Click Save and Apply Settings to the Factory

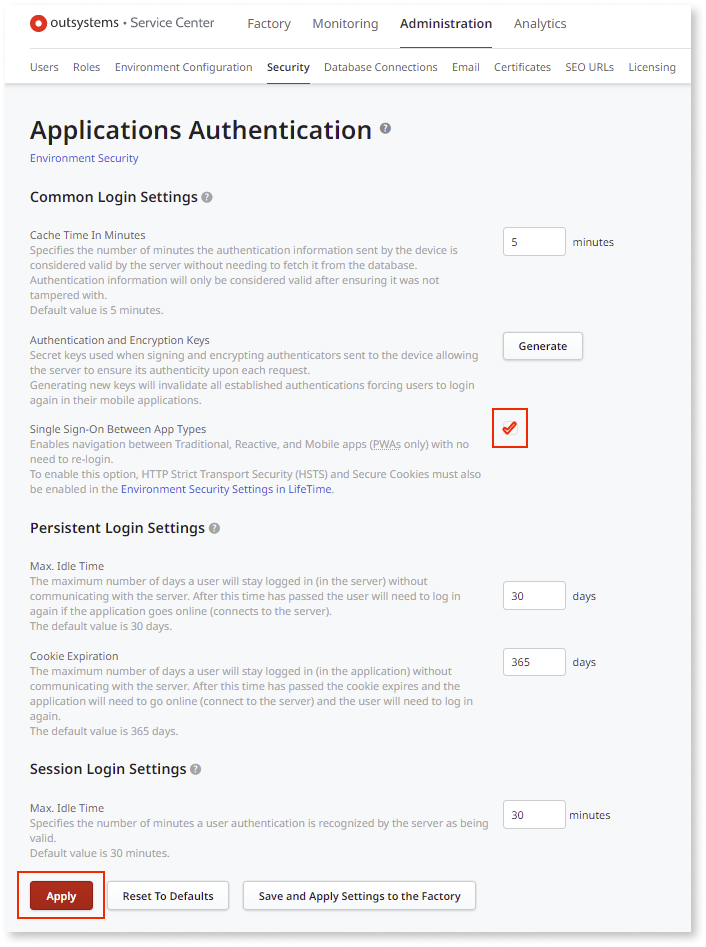point(359,896)
